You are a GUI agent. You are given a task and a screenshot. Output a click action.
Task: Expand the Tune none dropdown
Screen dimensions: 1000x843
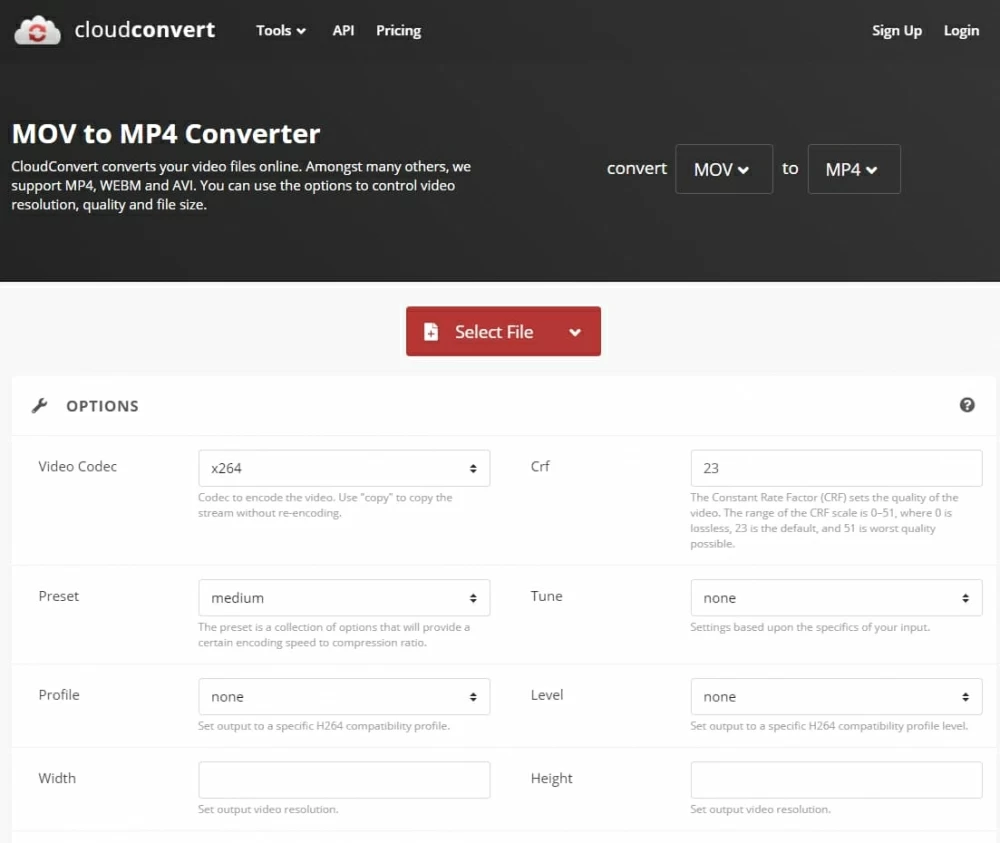pyautogui.click(x=836, y=597)
